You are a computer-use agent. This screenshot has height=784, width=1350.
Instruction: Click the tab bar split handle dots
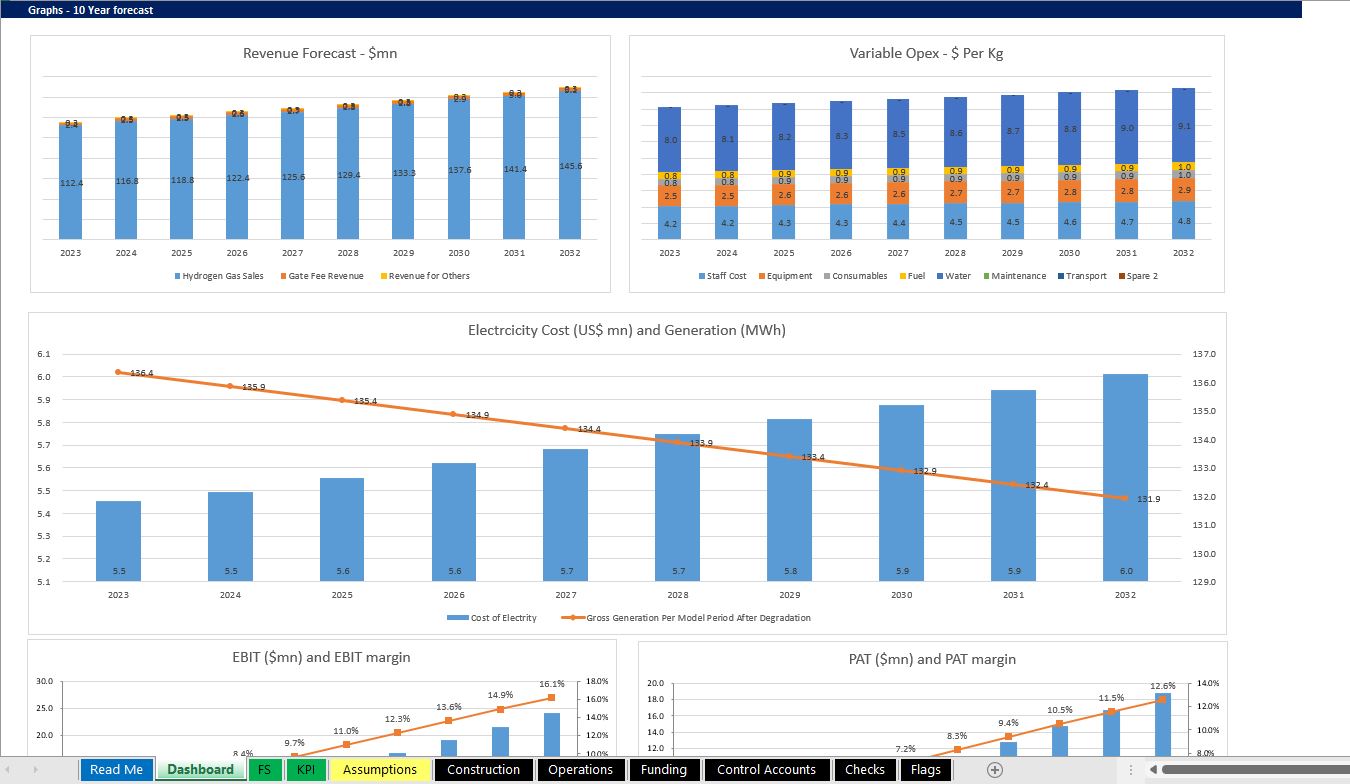point(1131,769)
